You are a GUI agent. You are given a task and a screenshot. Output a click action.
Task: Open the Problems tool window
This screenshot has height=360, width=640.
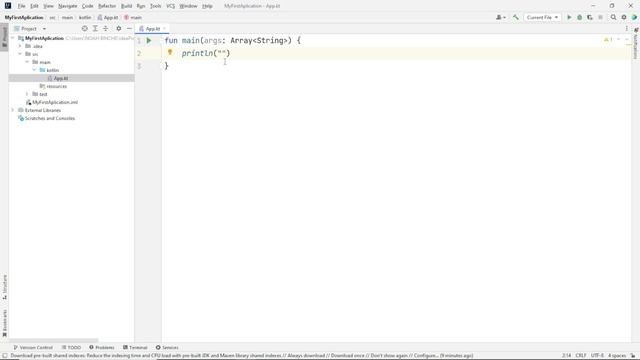102,347
